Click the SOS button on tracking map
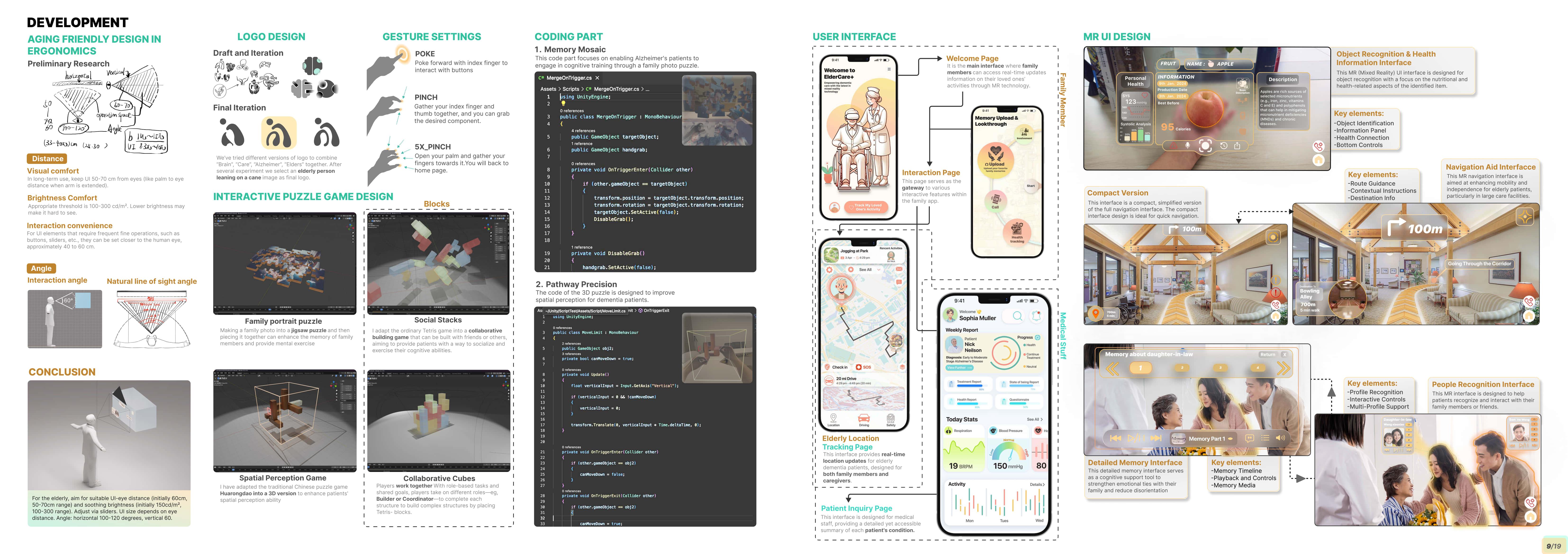This screenshot has height=554, width=1568. click(863, 367)
